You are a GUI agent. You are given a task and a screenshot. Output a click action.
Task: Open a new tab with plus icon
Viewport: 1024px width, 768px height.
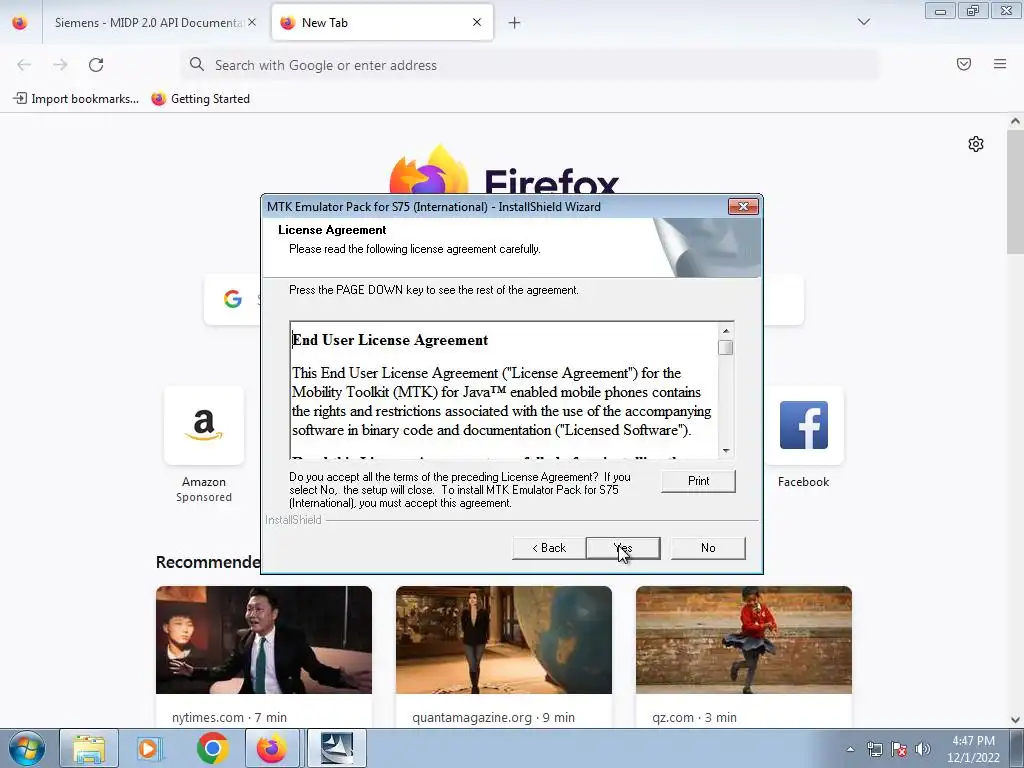[x=515, y=23]
